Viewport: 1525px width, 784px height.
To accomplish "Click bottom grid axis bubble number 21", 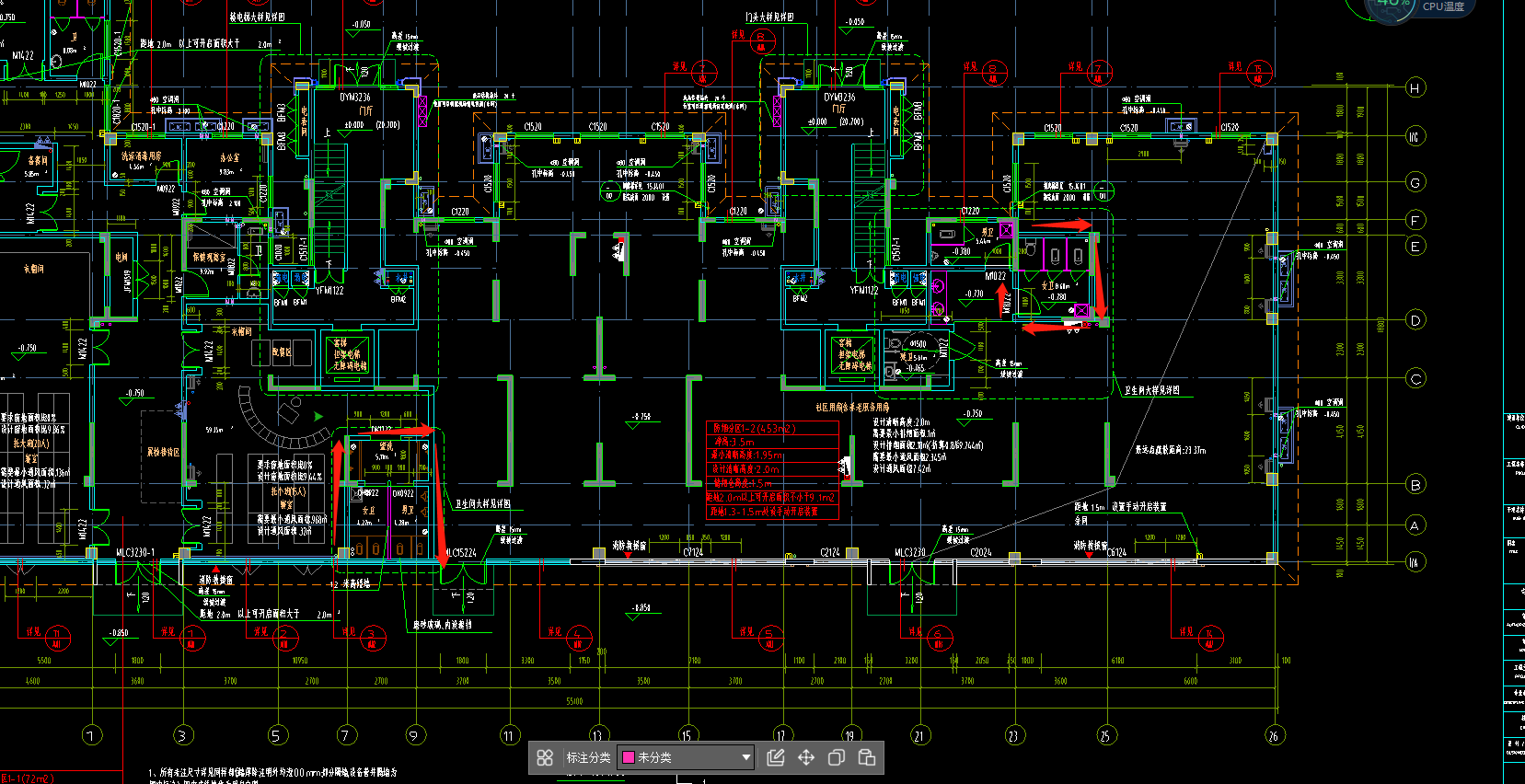I will (x=920, y=735).
